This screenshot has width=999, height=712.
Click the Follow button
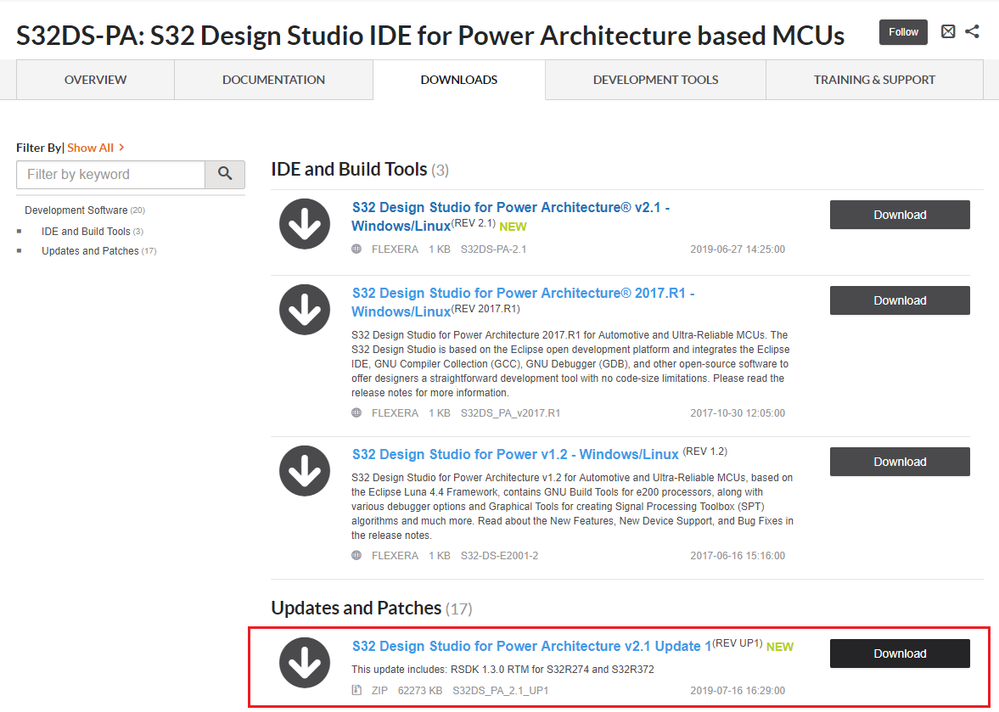pyautogui.click(x=903, y=32)
